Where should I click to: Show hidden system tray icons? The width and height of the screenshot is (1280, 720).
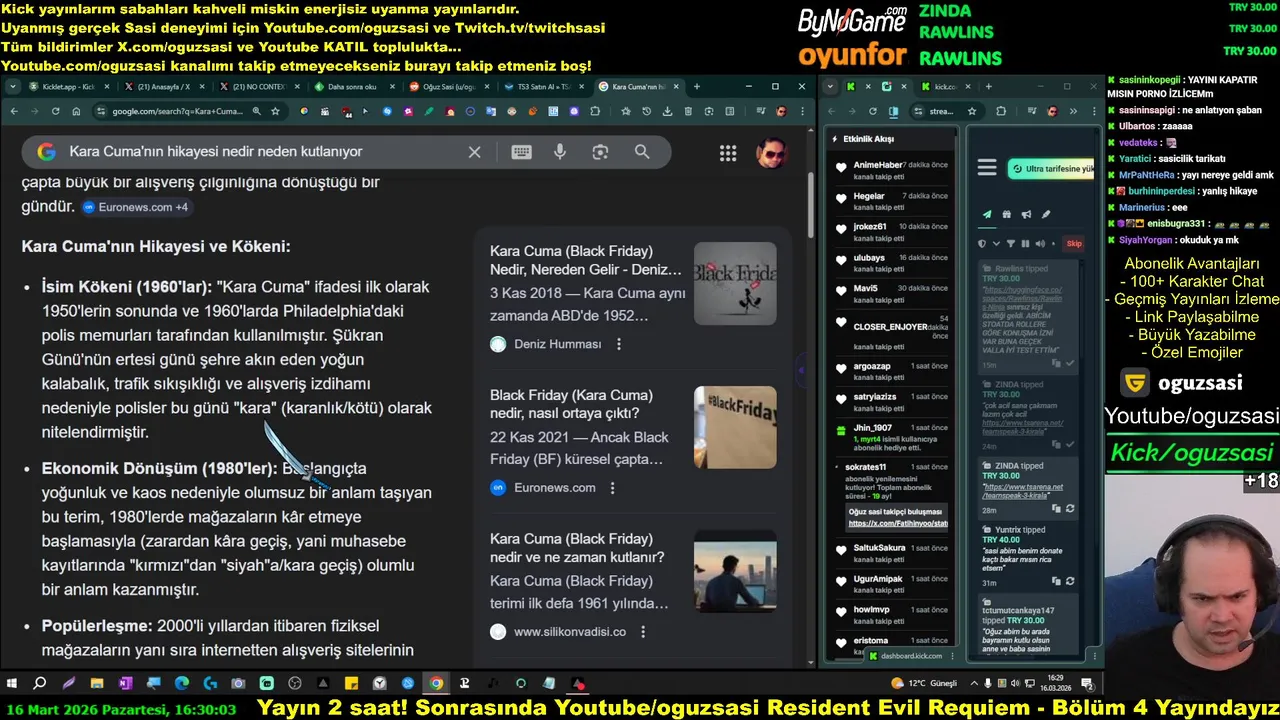pyautogui.click(x=972, y=684)
